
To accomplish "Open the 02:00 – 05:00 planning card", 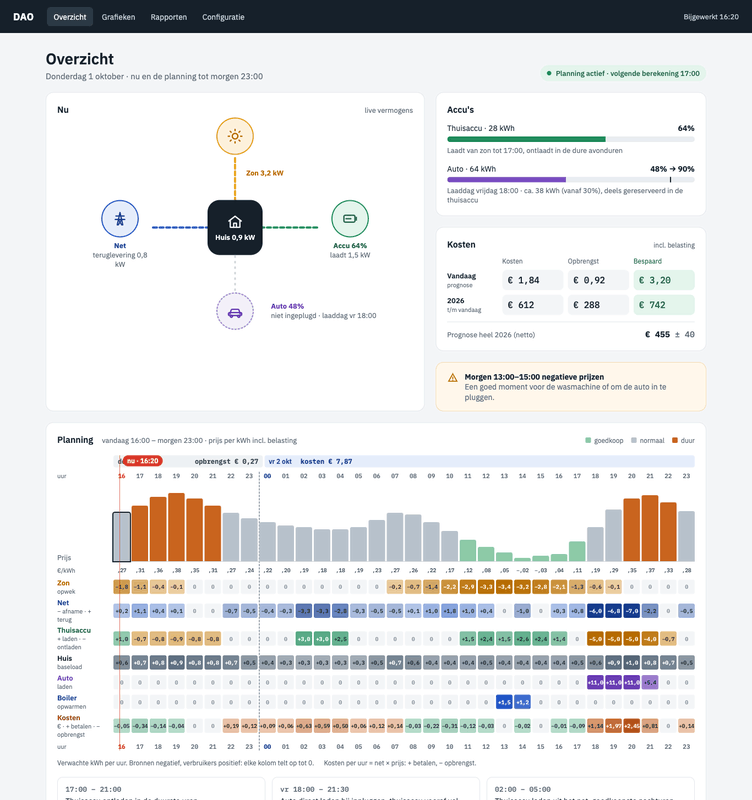I will (x=591, y=789).
